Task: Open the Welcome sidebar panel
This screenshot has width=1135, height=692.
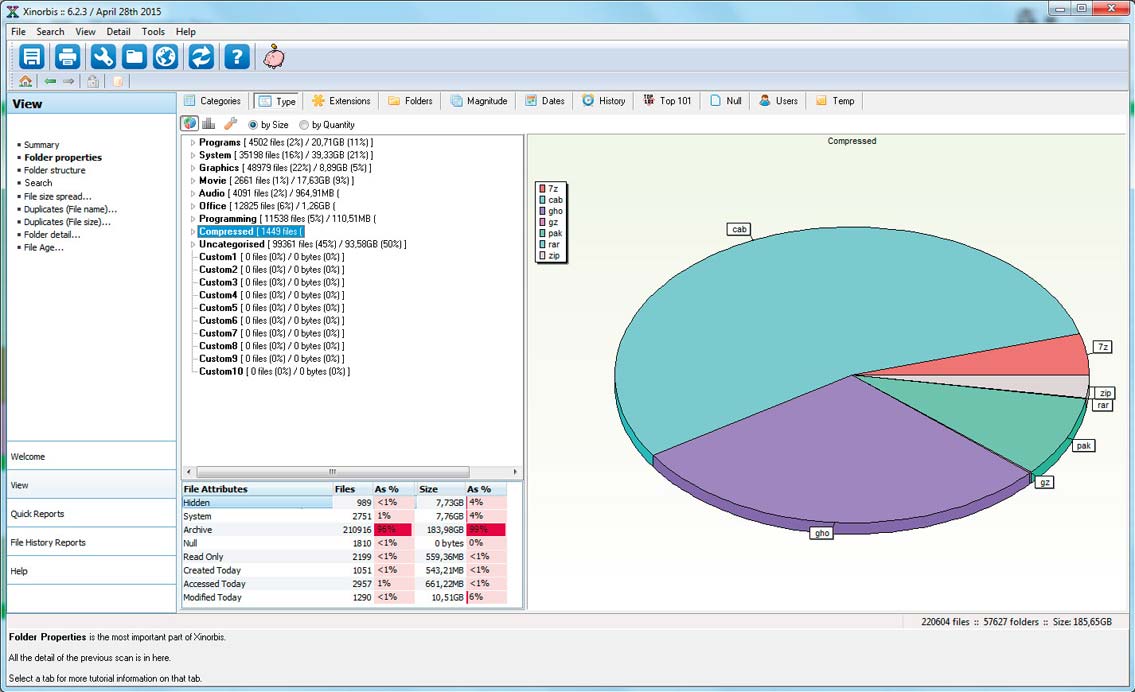Action: pos(91,457)
